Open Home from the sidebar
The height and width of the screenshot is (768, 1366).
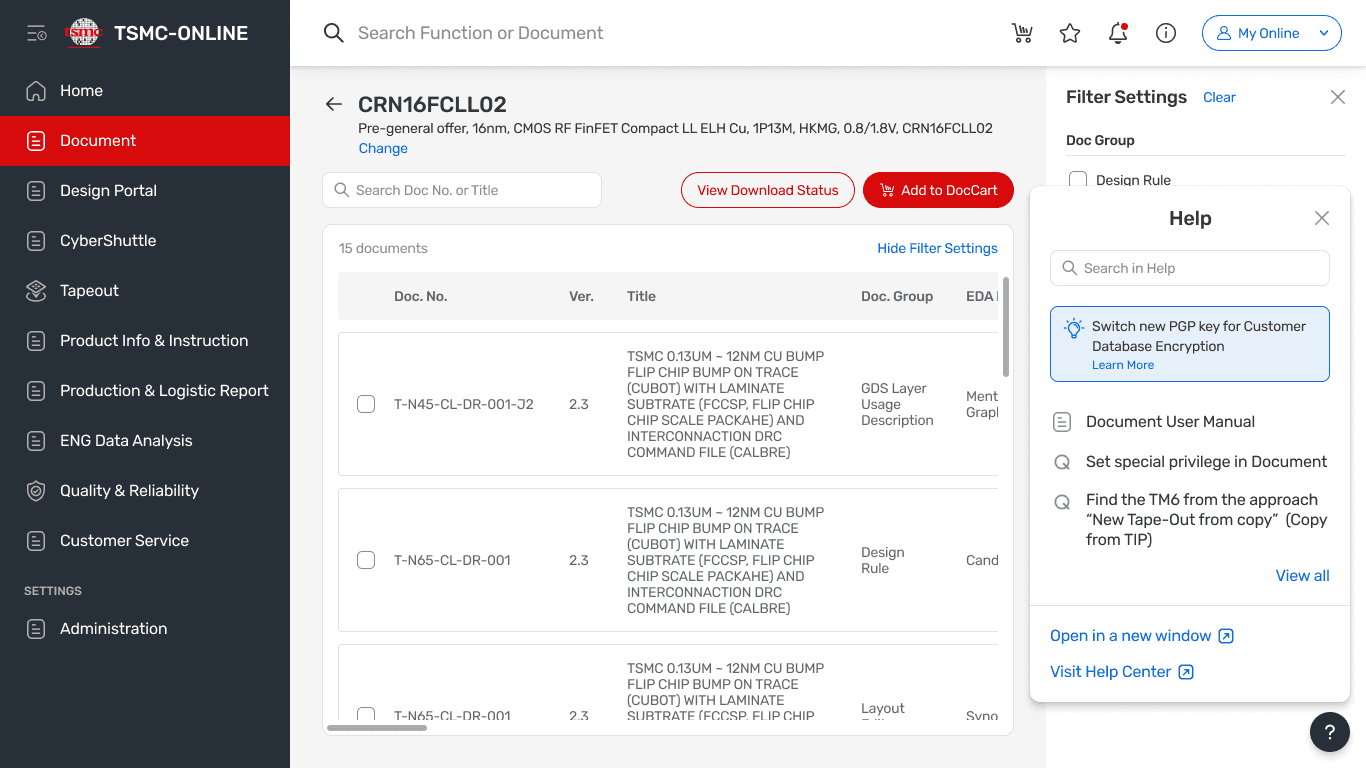pos(145,91)
